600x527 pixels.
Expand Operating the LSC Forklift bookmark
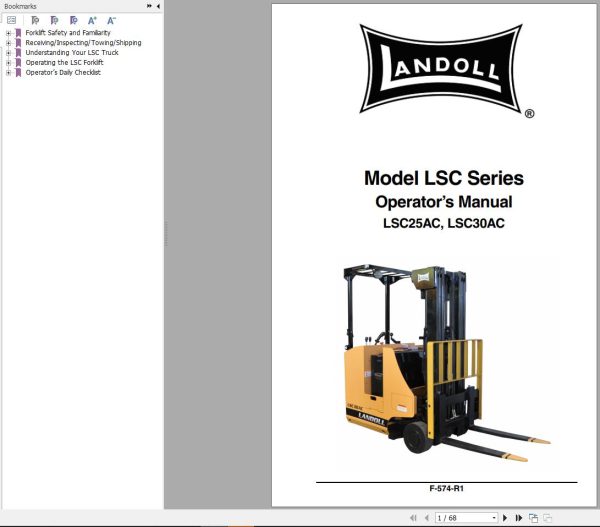8,63
